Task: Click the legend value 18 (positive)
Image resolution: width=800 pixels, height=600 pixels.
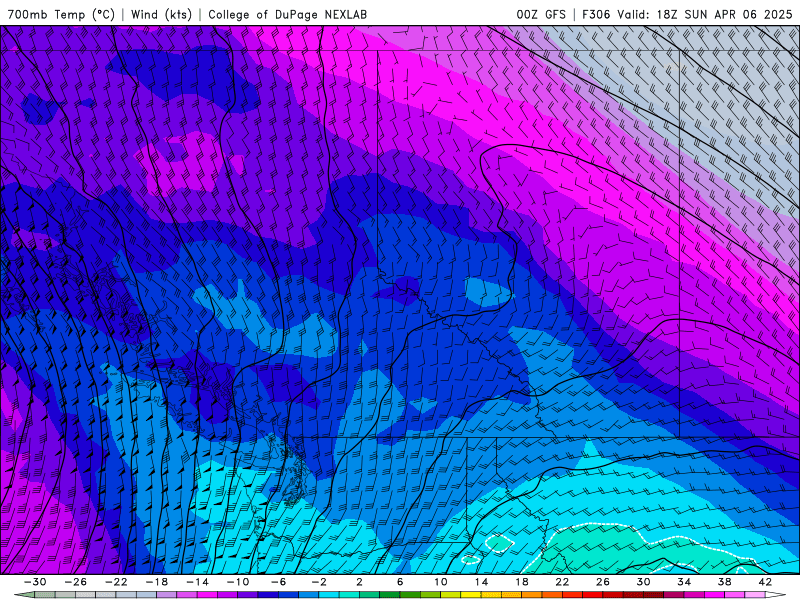Action: point(521,582)
